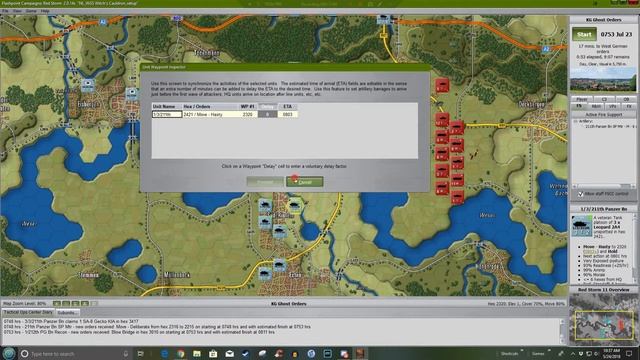Screen dimensions: 640x360
Task: Open Chrome from the taskbar
Action: click(180, 353)
